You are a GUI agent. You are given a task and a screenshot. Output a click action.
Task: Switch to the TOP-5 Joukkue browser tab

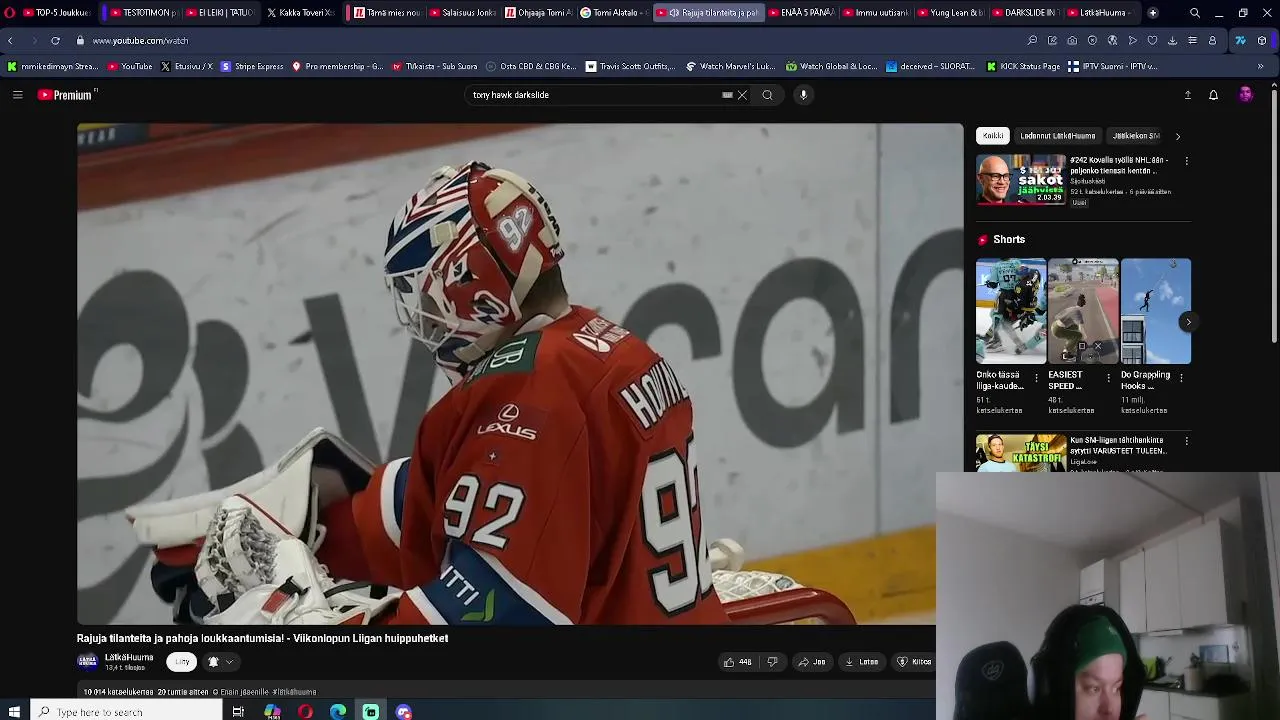pos(55,13)
